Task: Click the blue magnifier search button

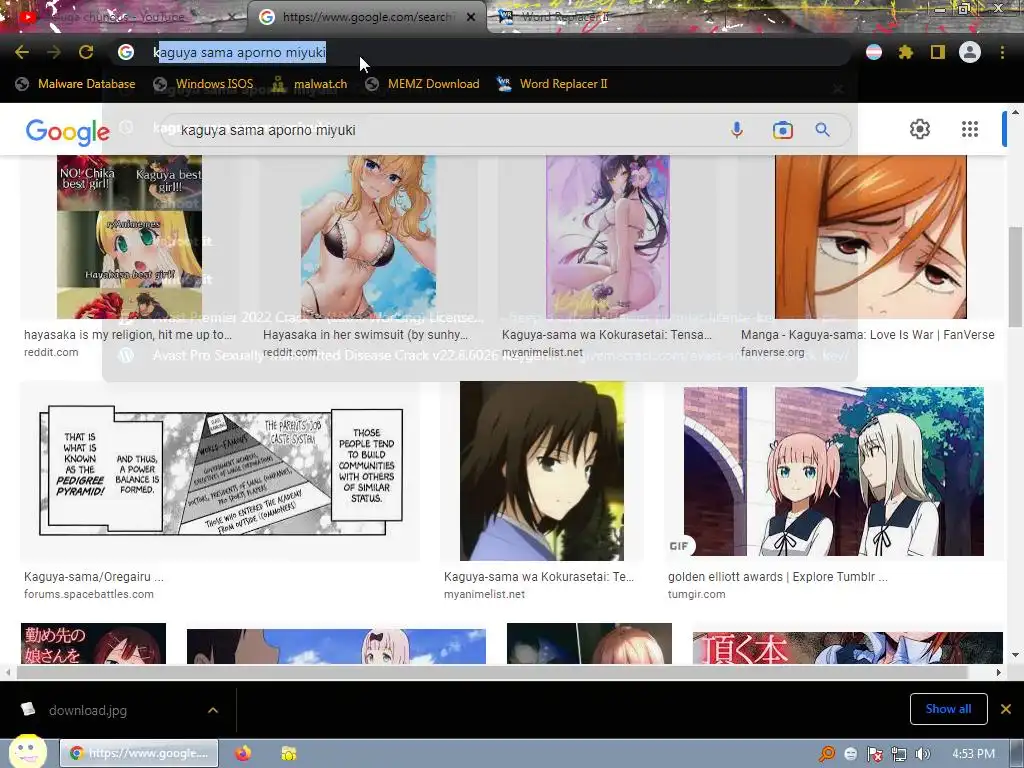Action: [823, 130]
